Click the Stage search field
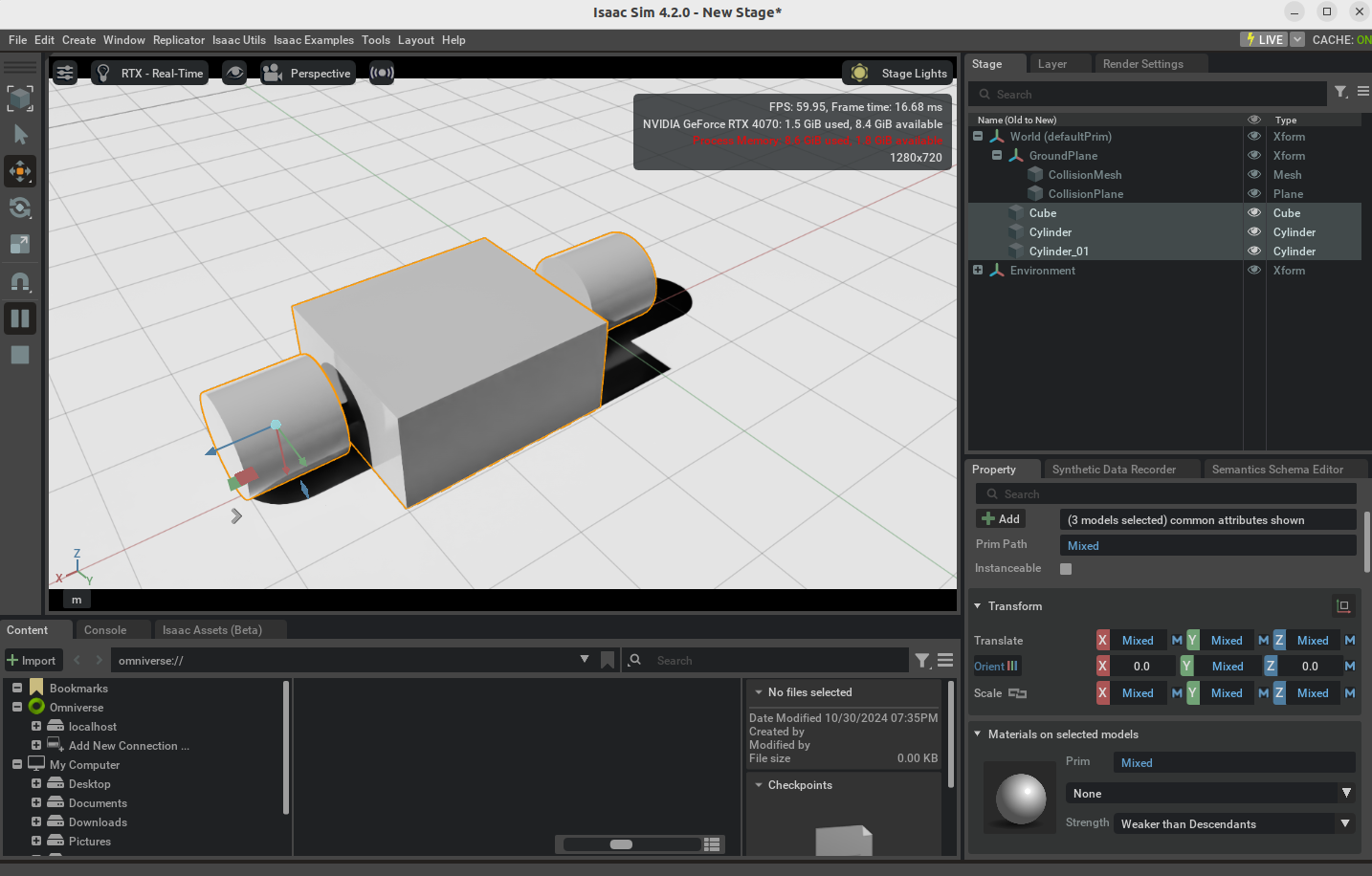Screen dimensions: 1372x876 tap(1148, 94)
